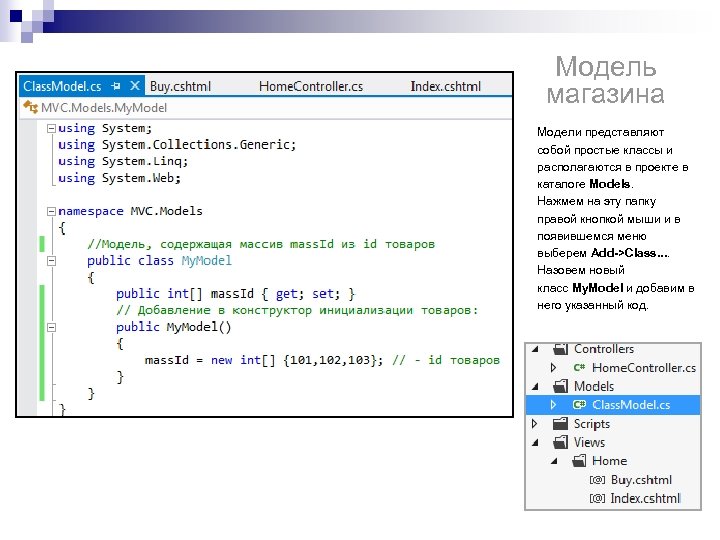This screenshot has height=540, width=720.
Task: Collapse the MyModel class block
Action: (51, 261)
